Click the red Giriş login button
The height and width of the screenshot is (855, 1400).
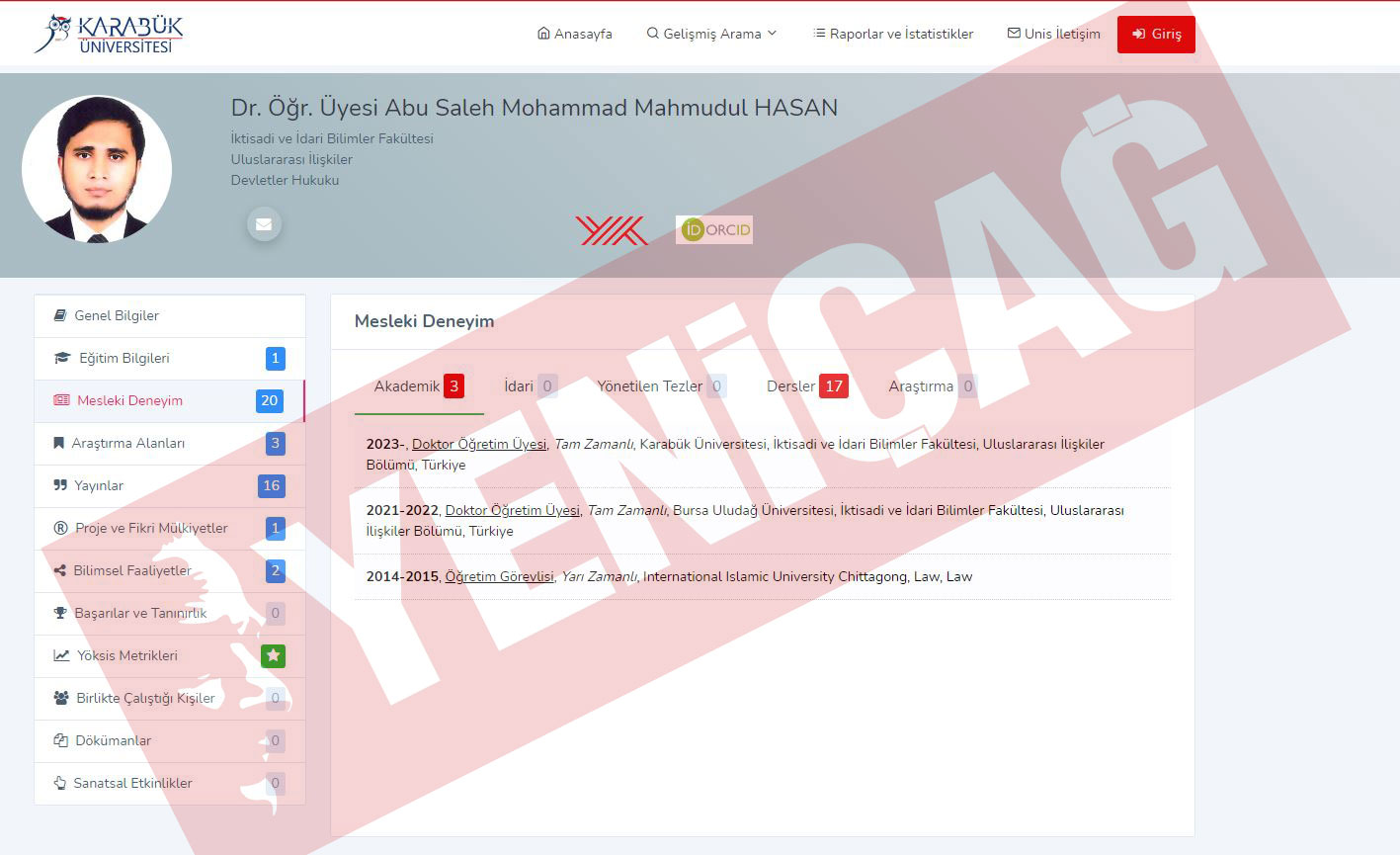(1156, 34)
